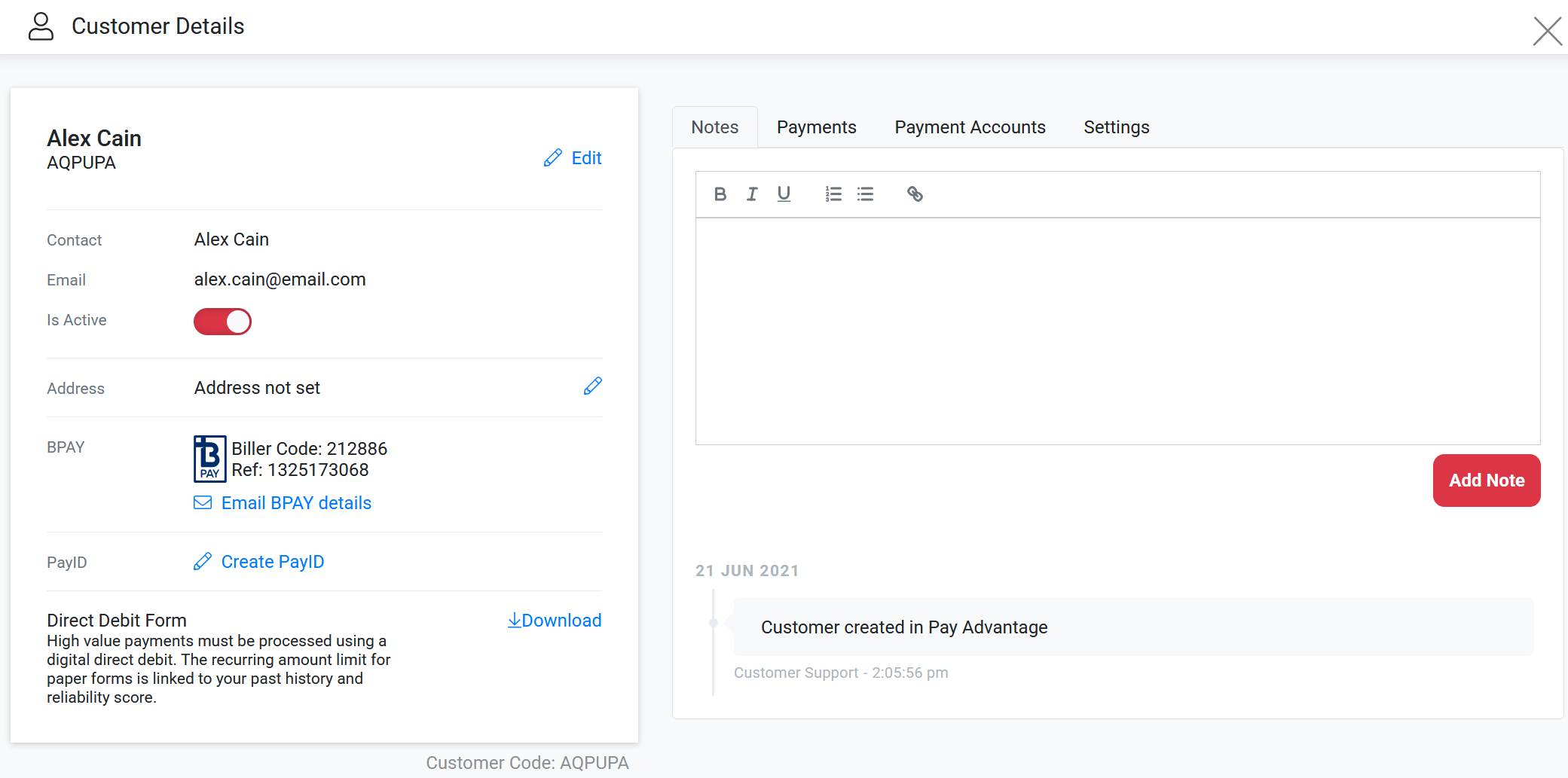Edit Alex Cain's customer details
The width and height of the screenshot is (1568, 778).
click(x=573, y=158)
